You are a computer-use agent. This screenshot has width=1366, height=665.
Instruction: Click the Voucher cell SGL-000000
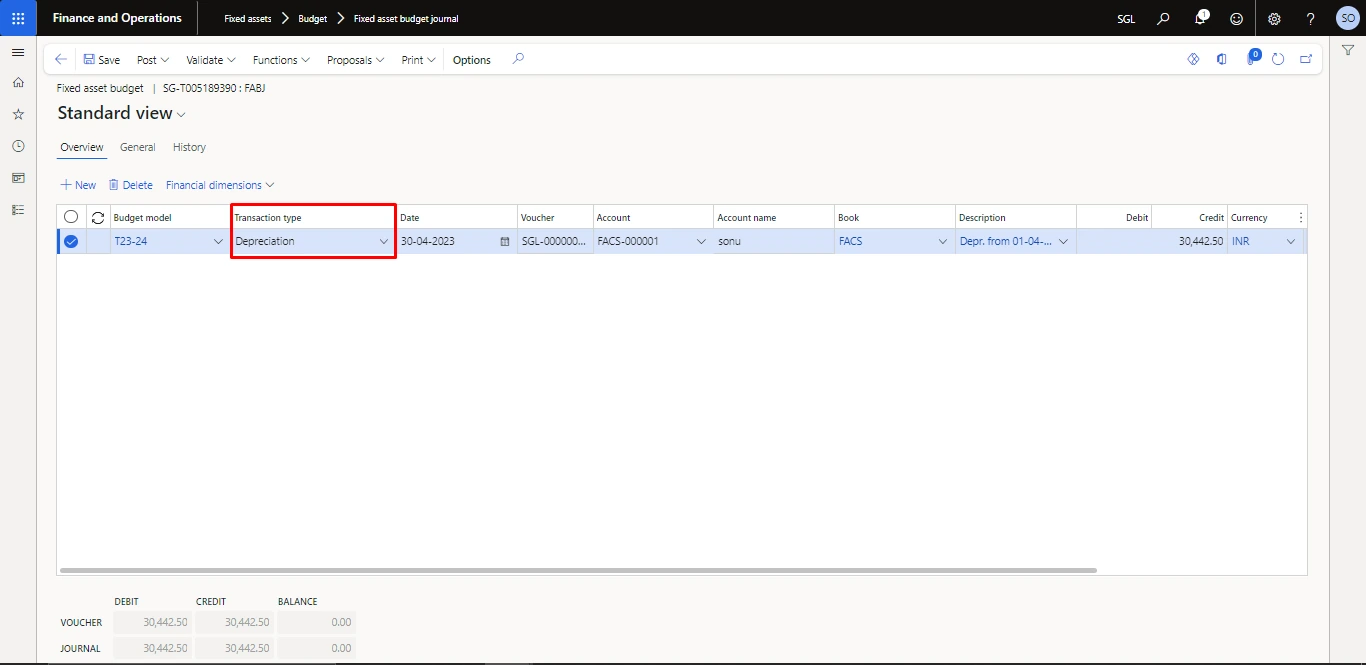click(x=554, y=241)
